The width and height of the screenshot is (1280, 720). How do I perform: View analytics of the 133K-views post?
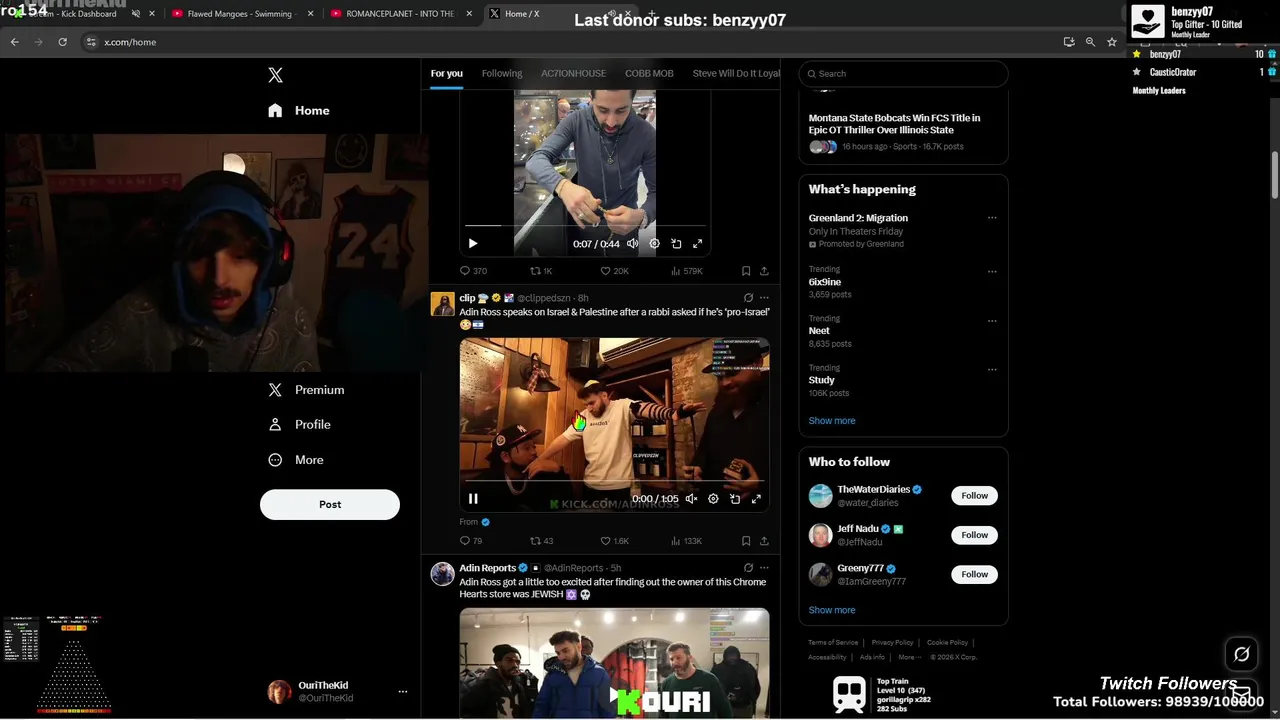click(686, 541)
